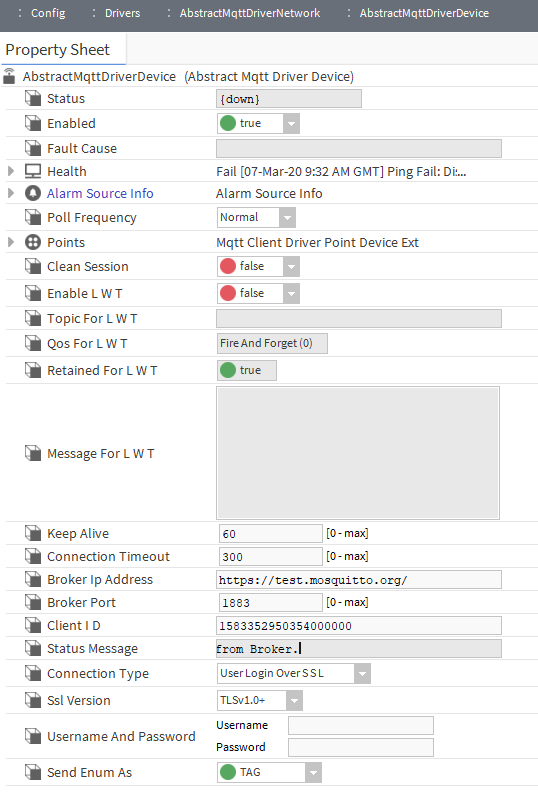538x801 pixels.
Task: Go to Config in breadcrumb
Action: click(x=48, y=13)
